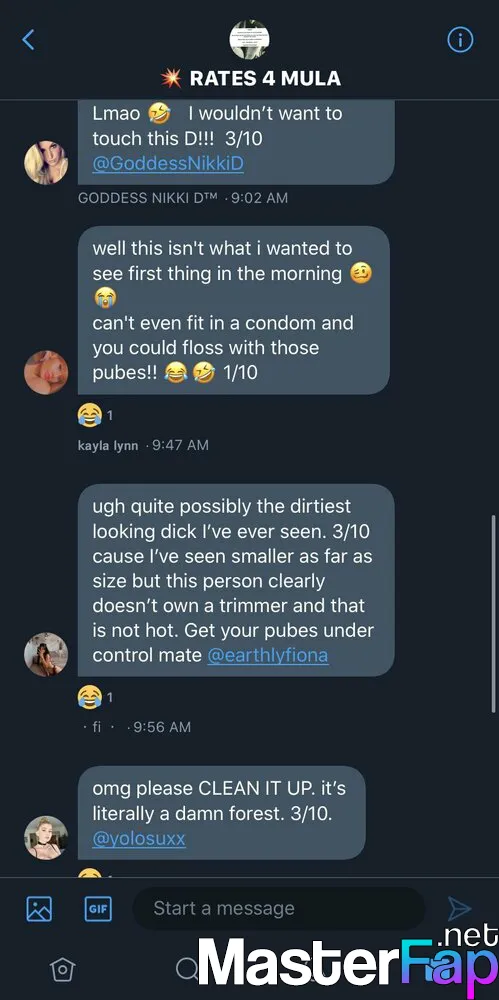
Task: Open the @earthlyfiona mention link
Action: [x=268, y=655]
